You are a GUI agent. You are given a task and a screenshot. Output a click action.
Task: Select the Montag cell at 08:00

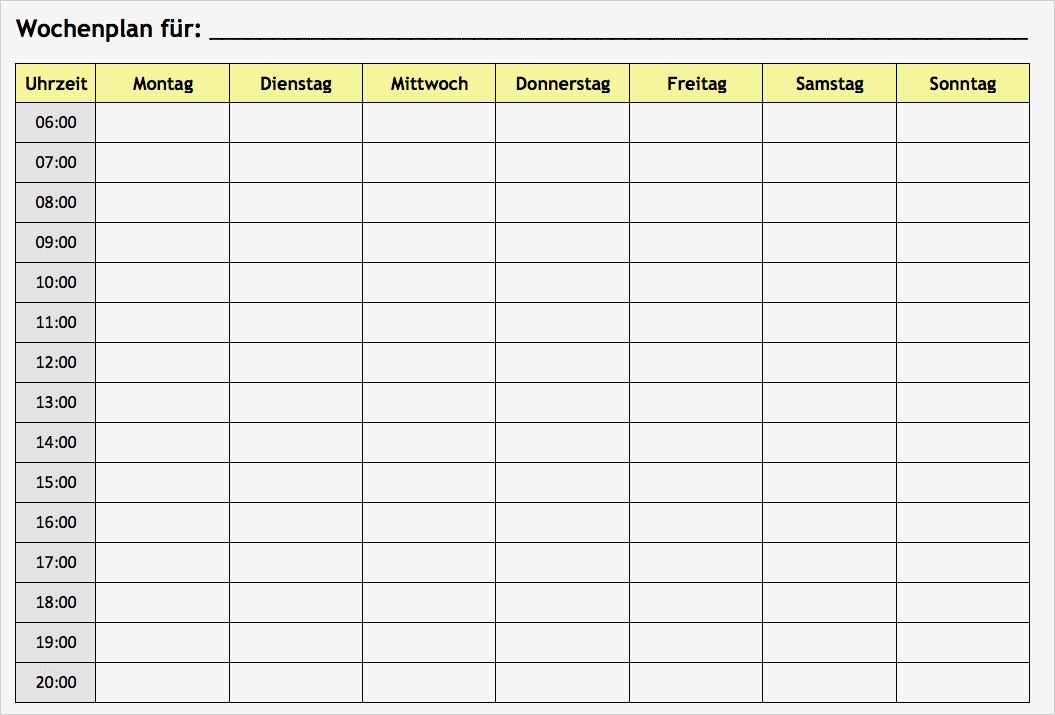coord(163,203)
